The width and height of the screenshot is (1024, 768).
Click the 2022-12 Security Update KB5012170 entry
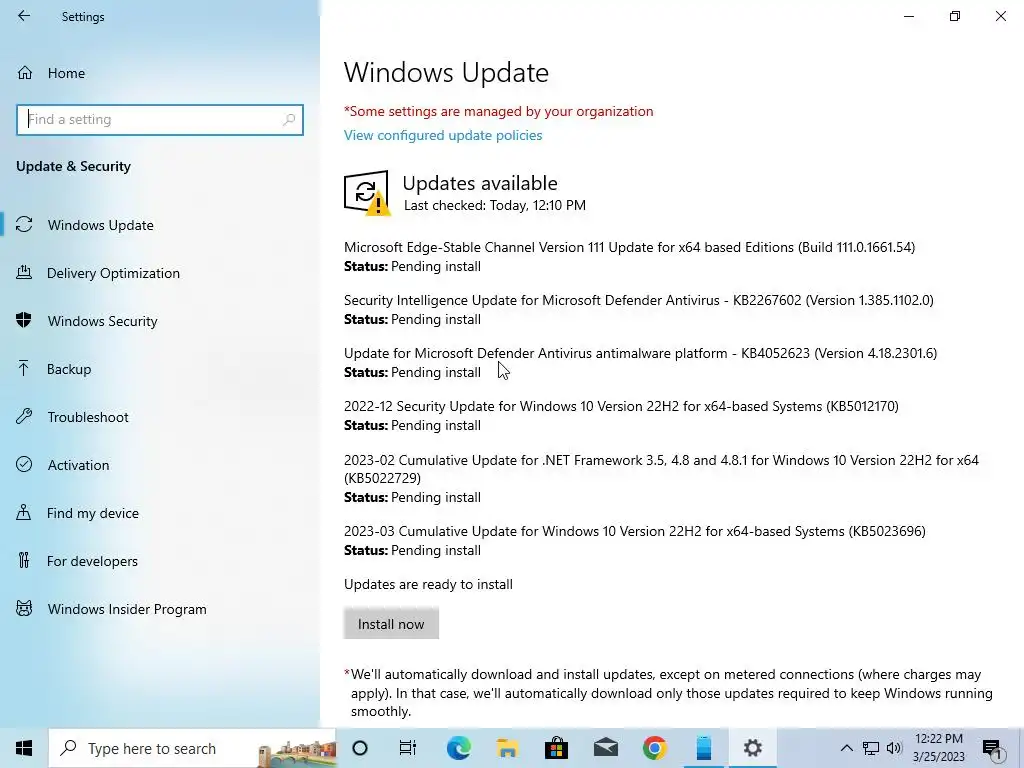[x=621, y=415]
